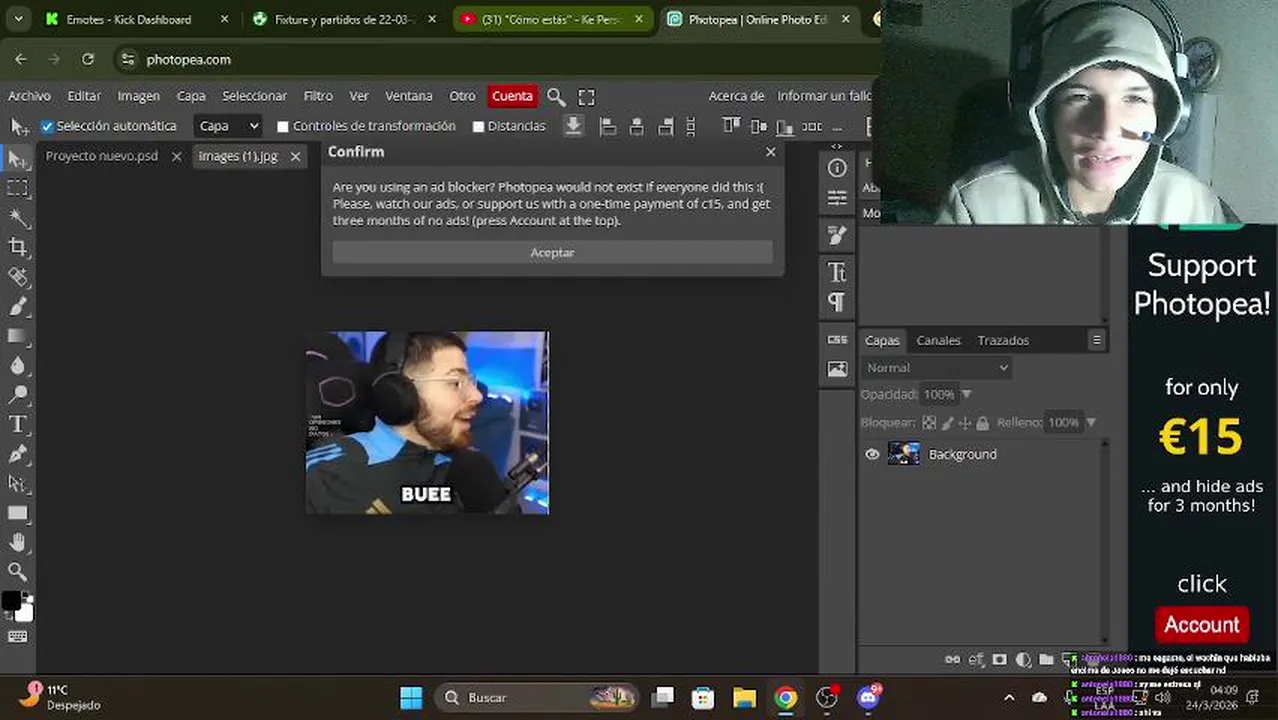Open the search magnifier beside Cuenta
Image resolution: width=1278 pixels, height=720 pixels.
tap(556, 97)
